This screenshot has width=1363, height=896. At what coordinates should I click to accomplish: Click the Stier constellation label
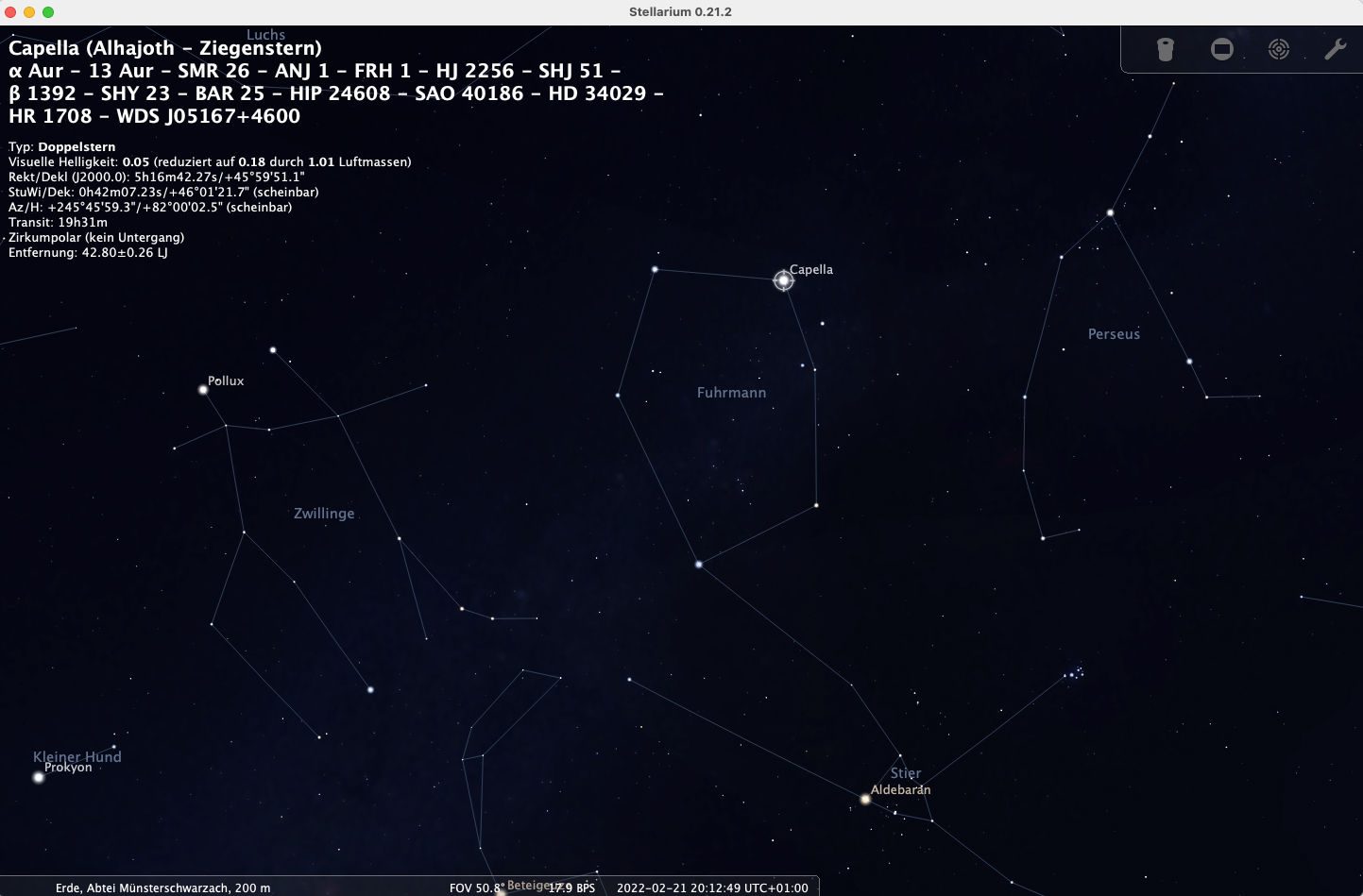click(905, 773)
